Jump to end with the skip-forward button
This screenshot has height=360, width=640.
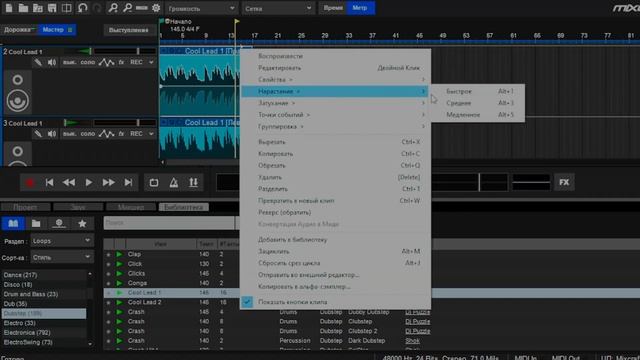[128, 182]
